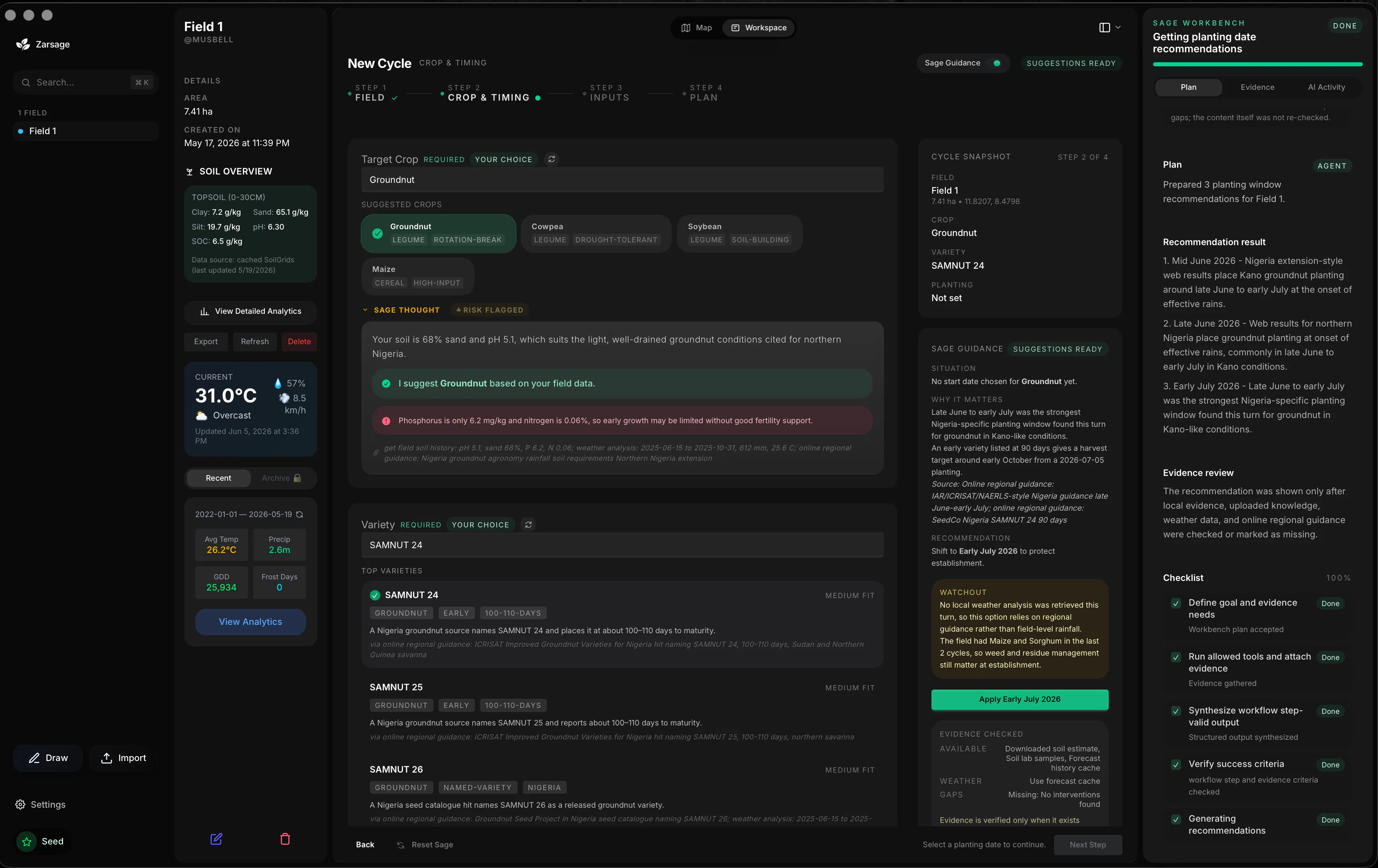Open the Plan tab in Sage Workbench
This screenshot has height=868, width=1378.
click(x=1188, y=87)
